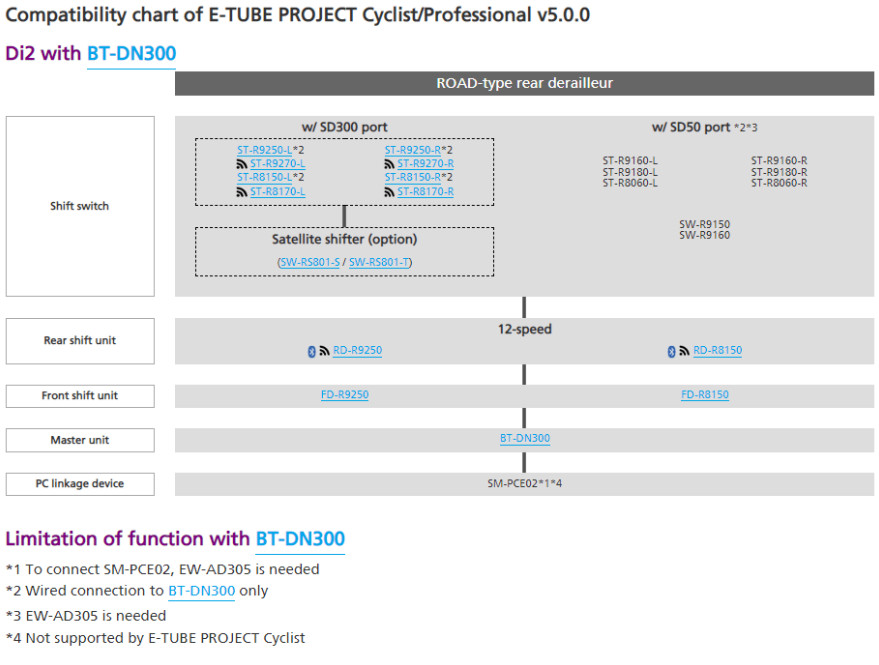Screen dimensions: 879x665
Task: Click the BT-DN300 link in Master unit row
Action: click(x=525, y=438)
